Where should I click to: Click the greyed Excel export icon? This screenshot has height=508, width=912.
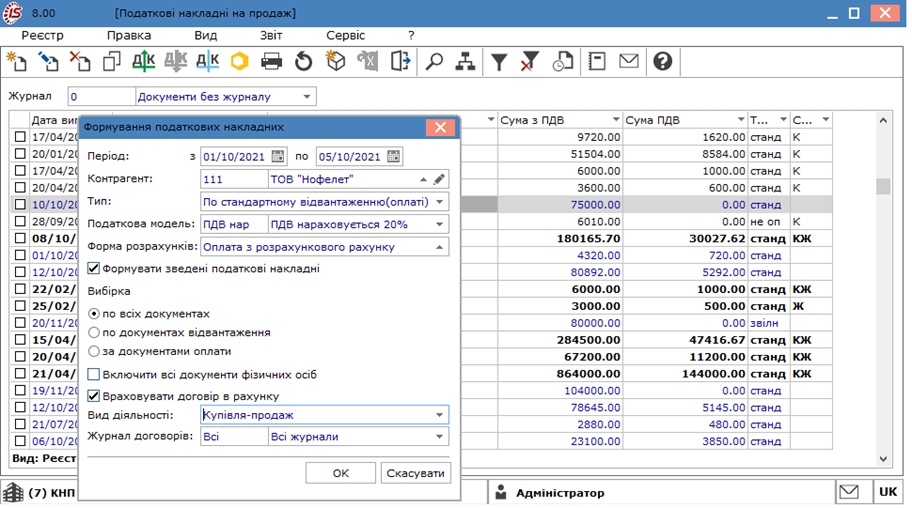(x=368, y=61)
